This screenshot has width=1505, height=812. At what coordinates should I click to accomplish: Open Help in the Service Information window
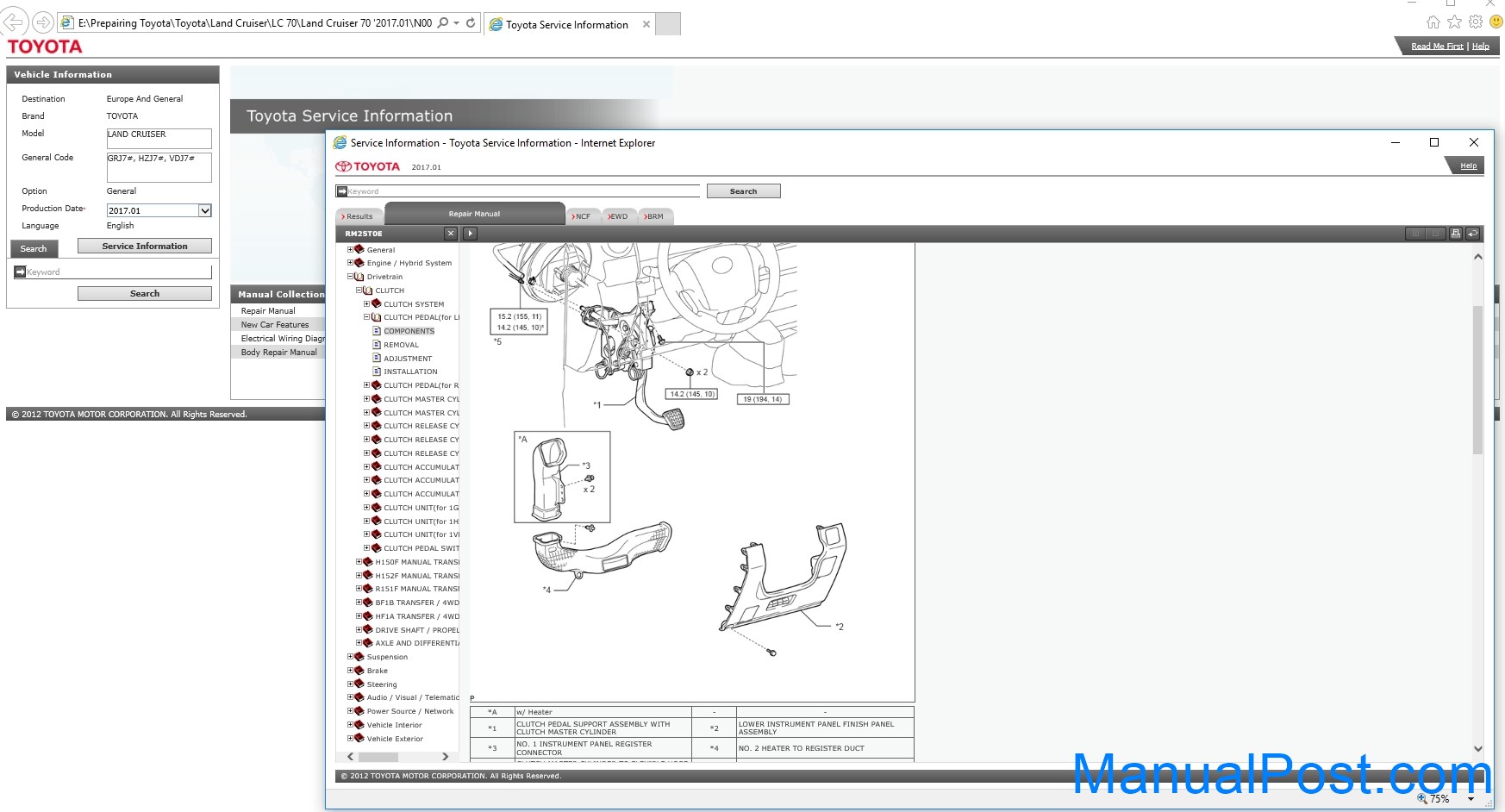pos(1469,166)
